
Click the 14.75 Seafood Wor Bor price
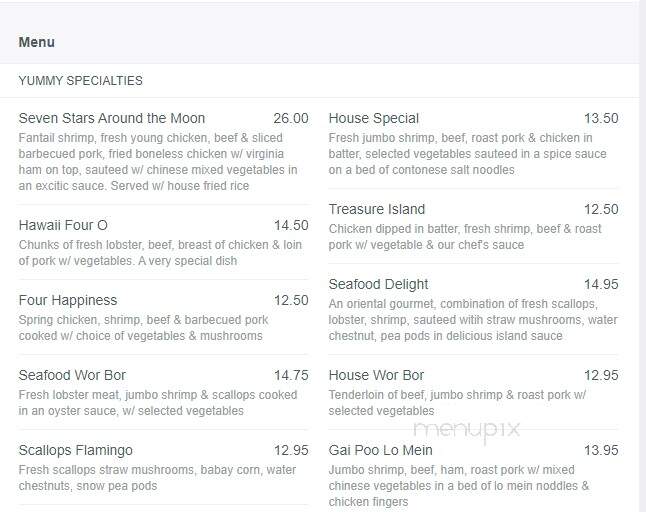pyautogui.click(x=291, y=375)
